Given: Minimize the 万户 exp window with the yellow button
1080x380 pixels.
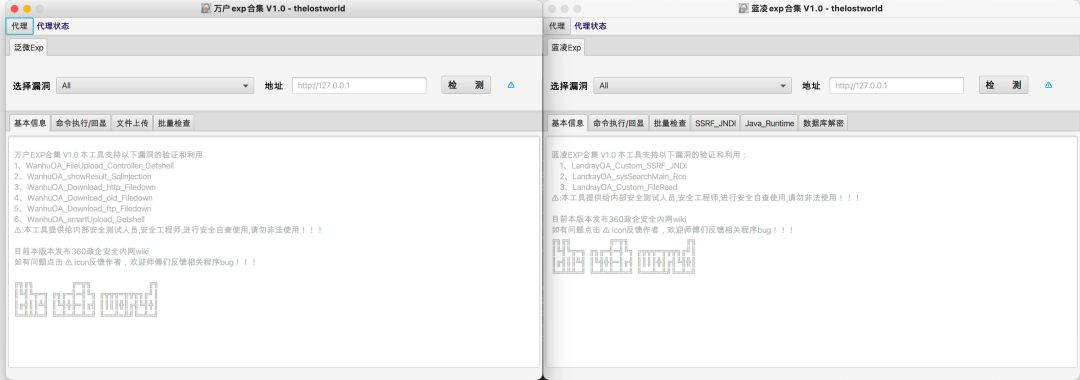Looking at the screenshot, I should (27, 9).
